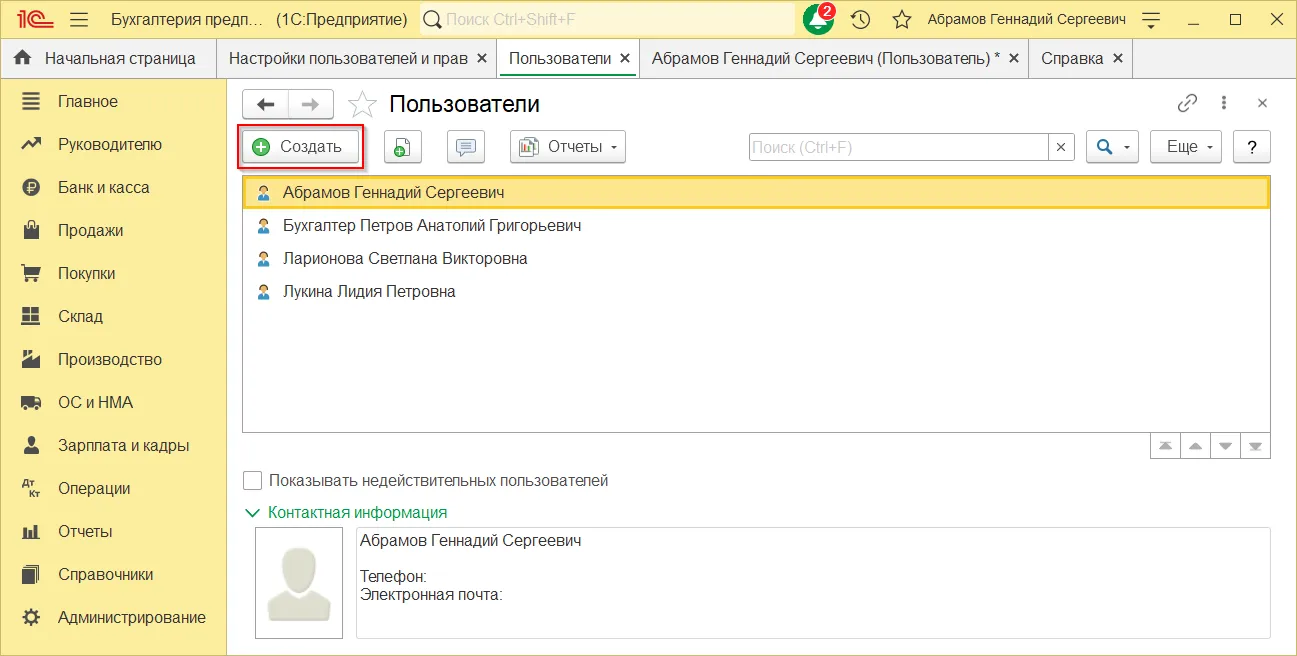Switch to Настройки пользователей и прав tab

[348, 58]
